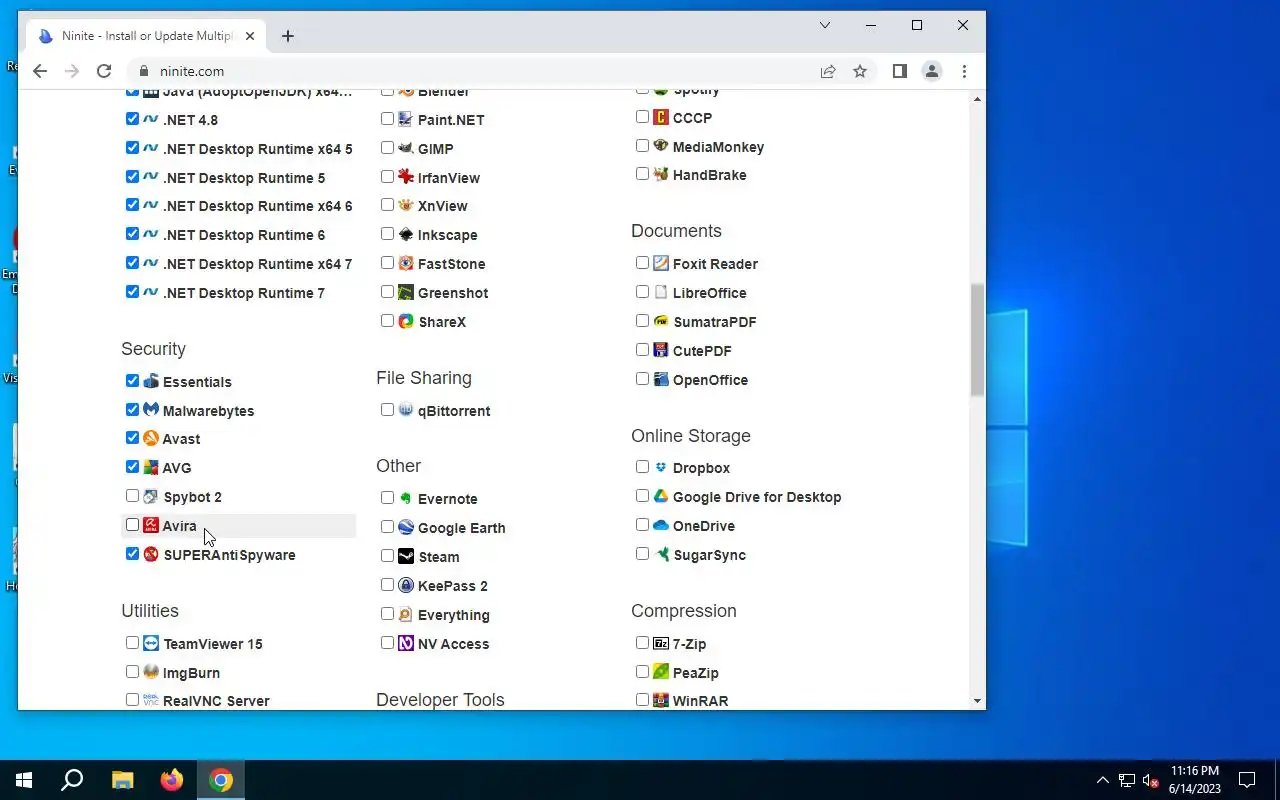Select the Ninite browser tab

coord(148,36)
